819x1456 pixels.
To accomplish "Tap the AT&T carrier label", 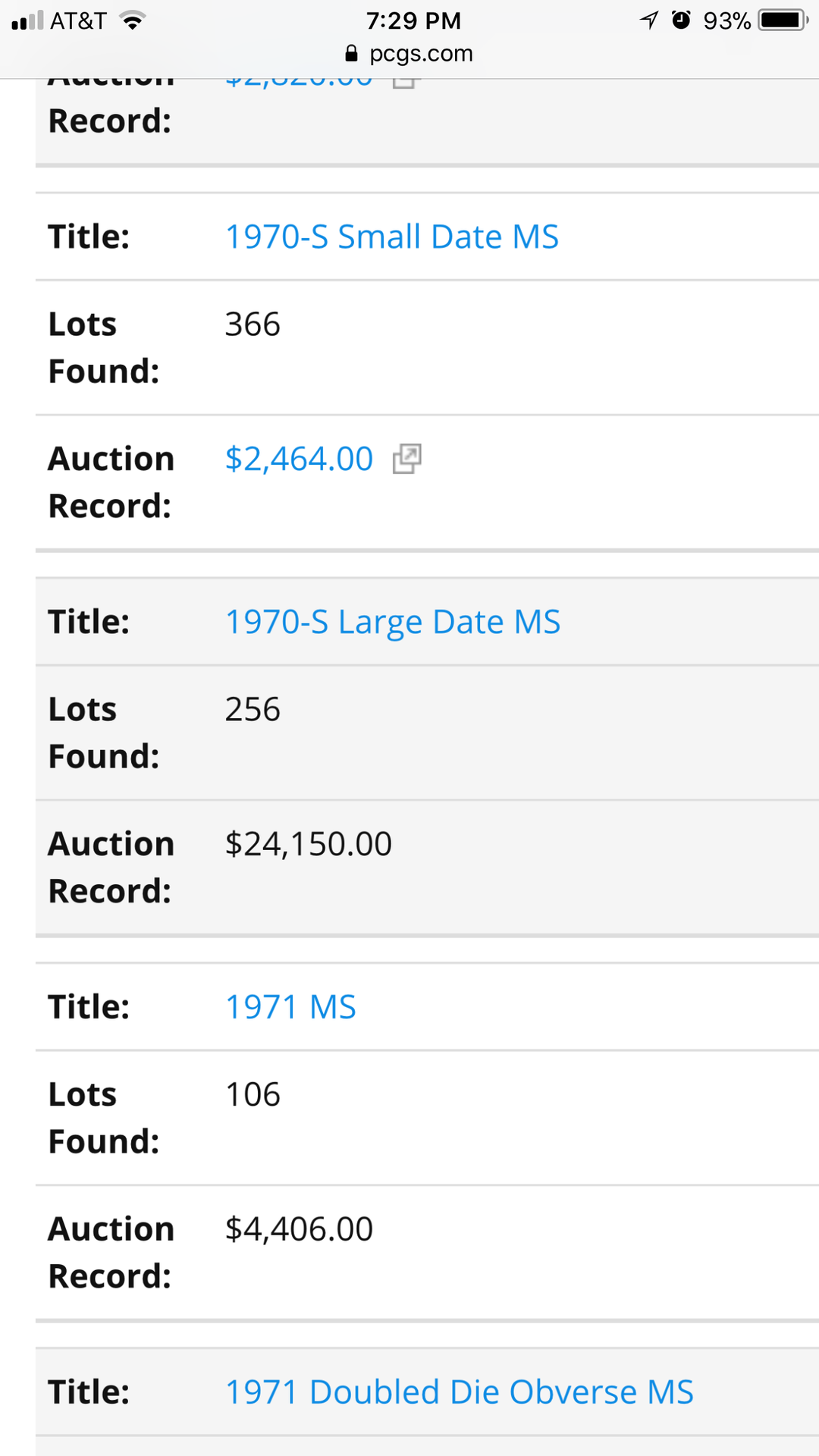I will click(78, 20).
